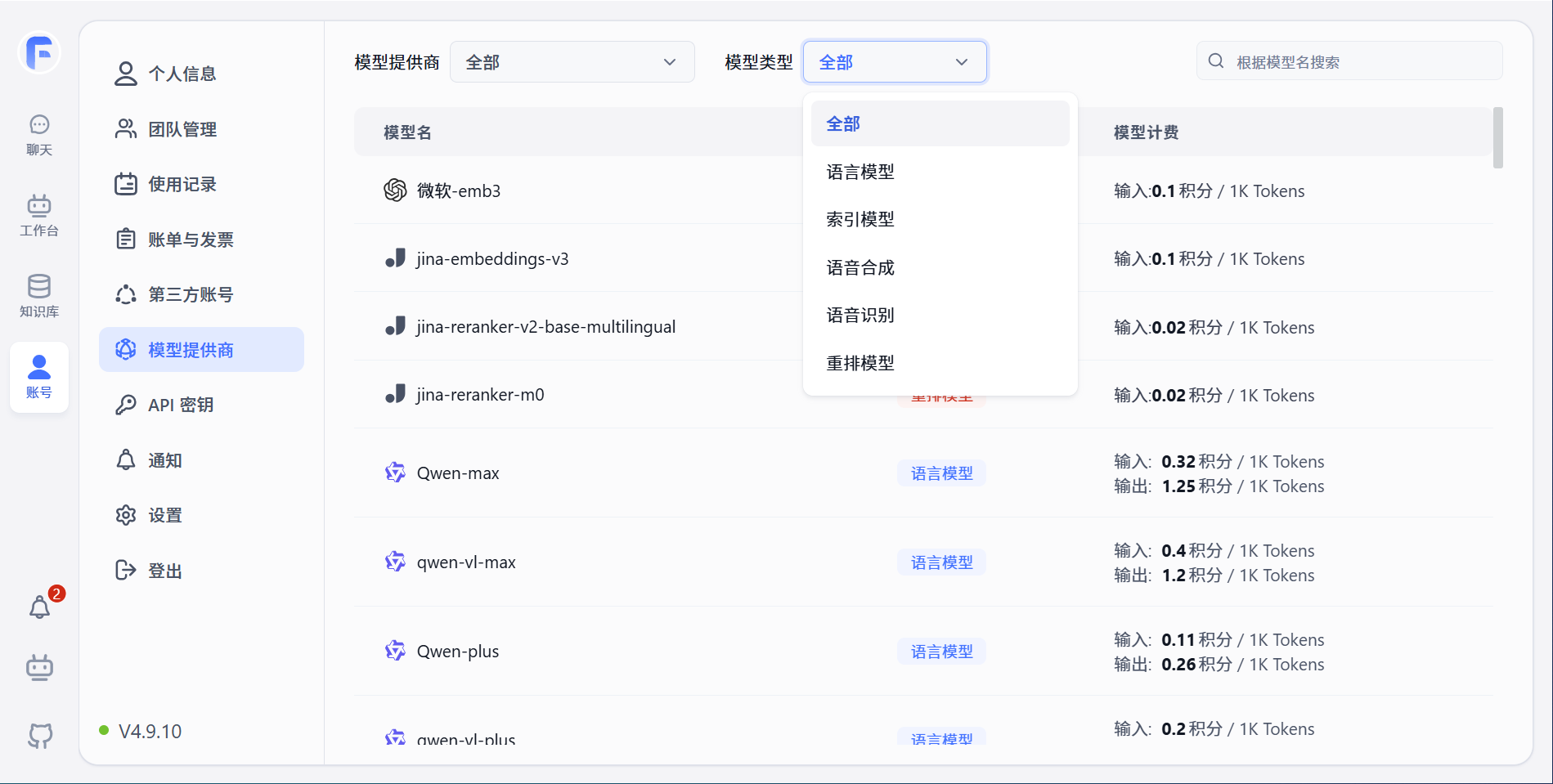Go to 团队管理 page

201,129
